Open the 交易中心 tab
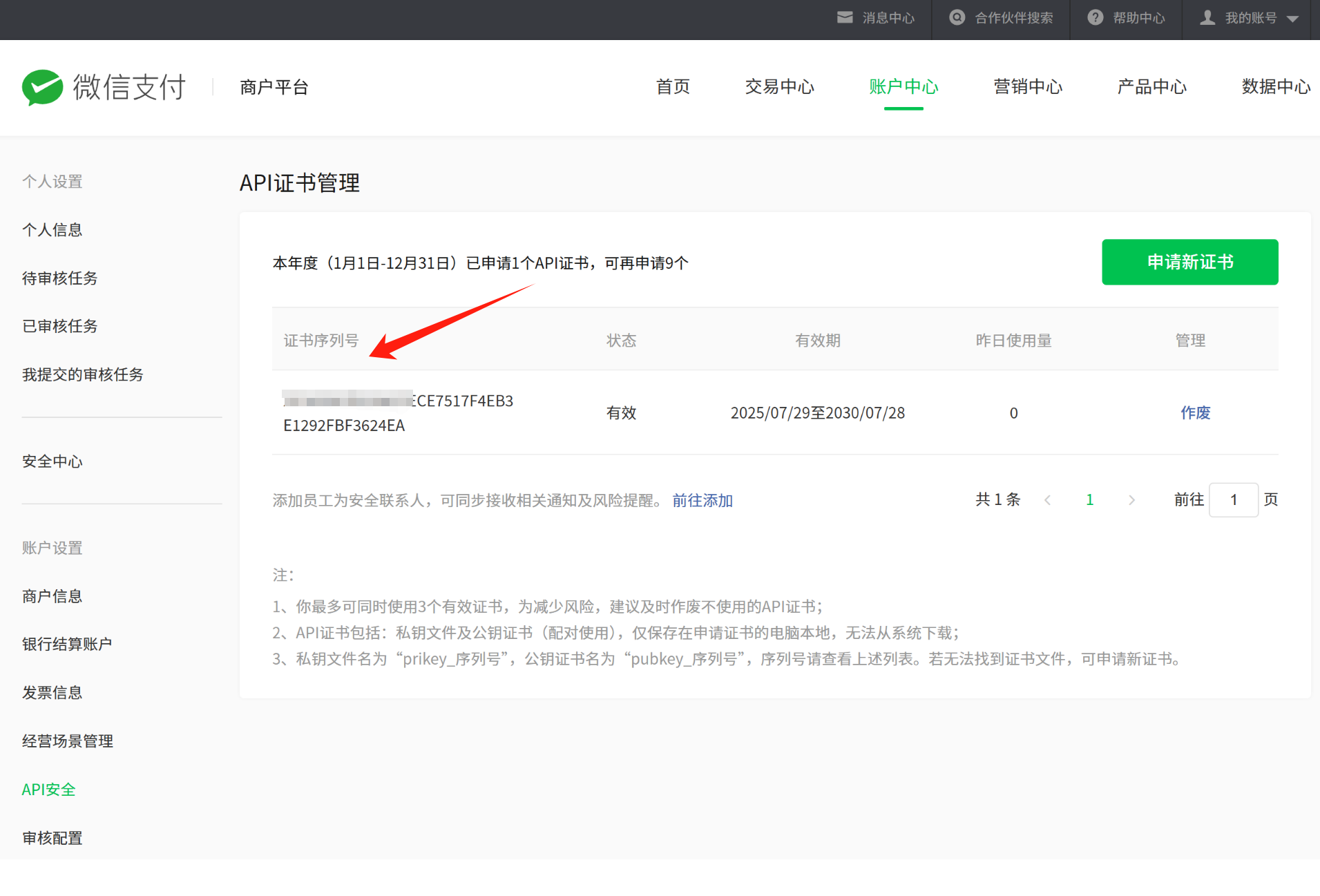The image size is (1320, 896). pos(780,87)
